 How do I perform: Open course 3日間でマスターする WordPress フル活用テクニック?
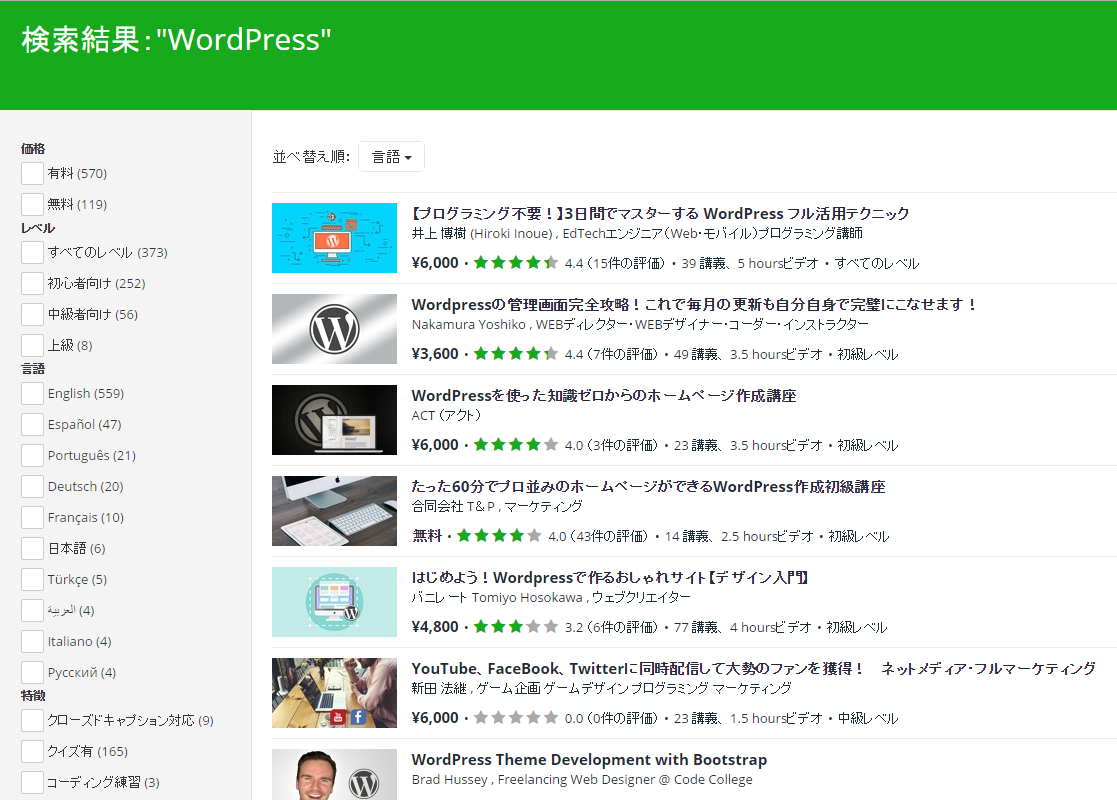[x=660, y=213]
